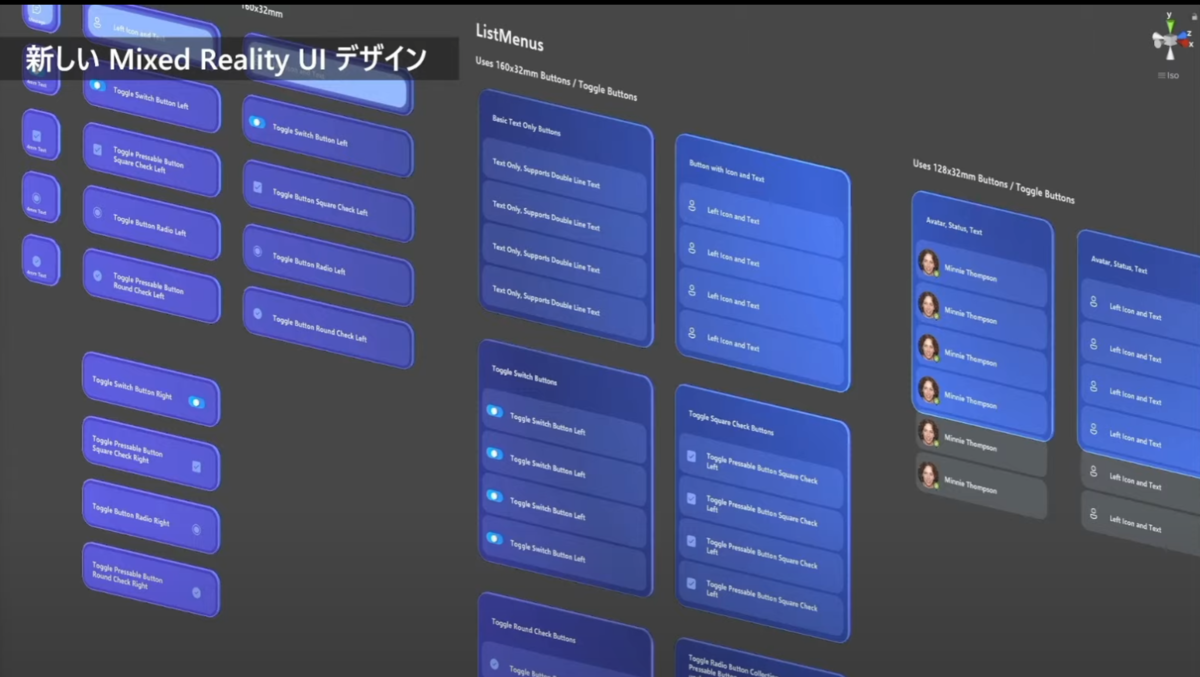Flip bottom switch in Toggle Switch Buttons card
The height and width of the screenshot is (677, 1200).
point(494,538)
